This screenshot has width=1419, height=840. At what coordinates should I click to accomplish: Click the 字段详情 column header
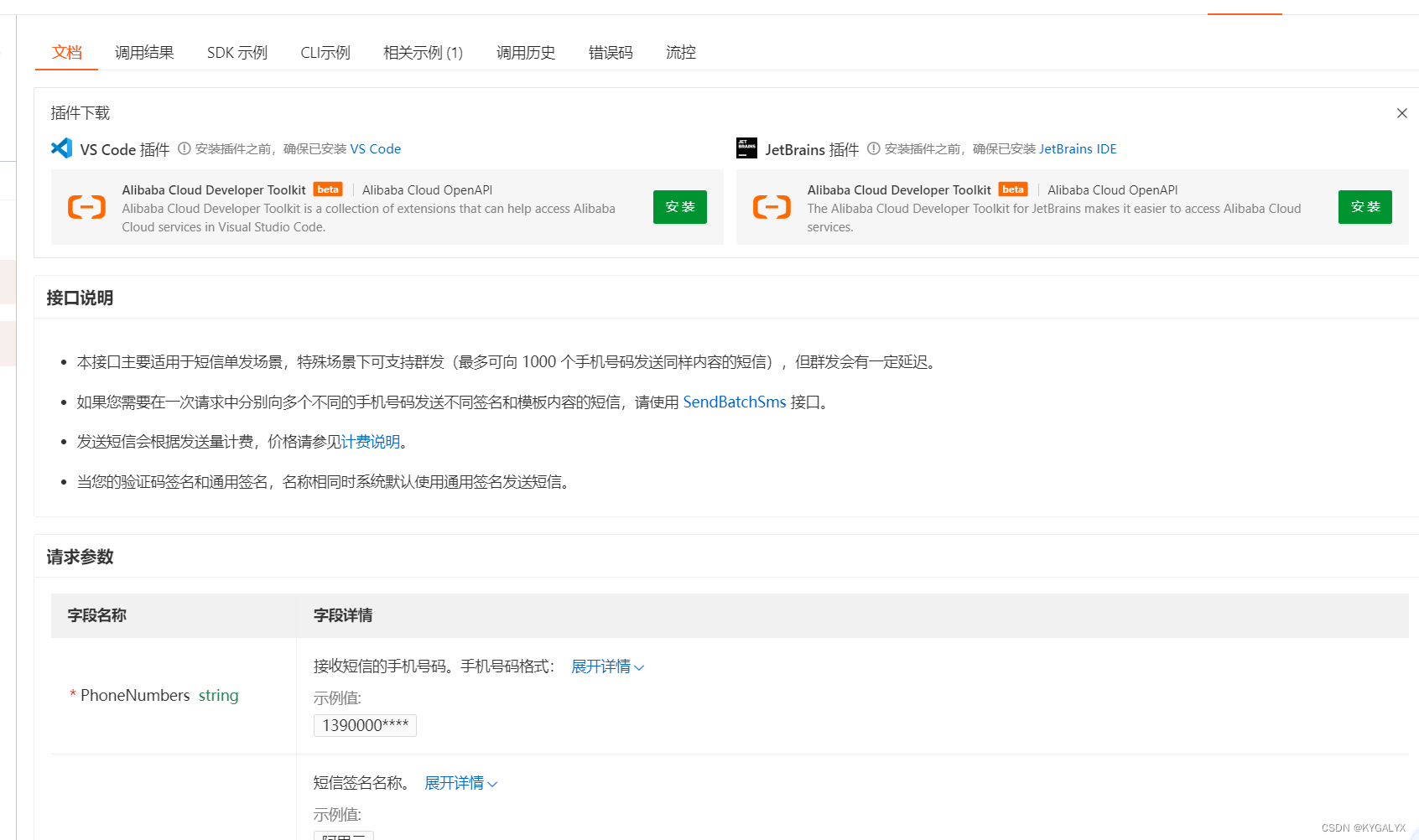click(x=343, y=615)
